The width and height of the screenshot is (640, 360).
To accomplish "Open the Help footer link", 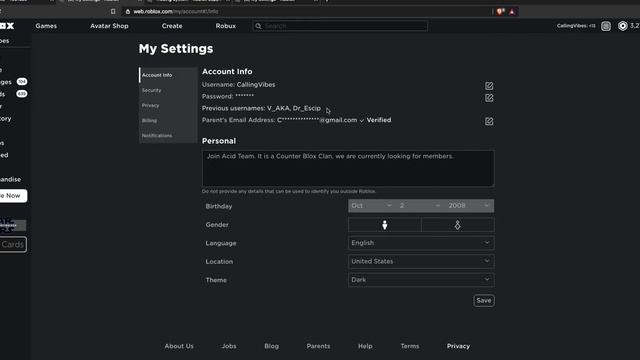I will (365, 346).
